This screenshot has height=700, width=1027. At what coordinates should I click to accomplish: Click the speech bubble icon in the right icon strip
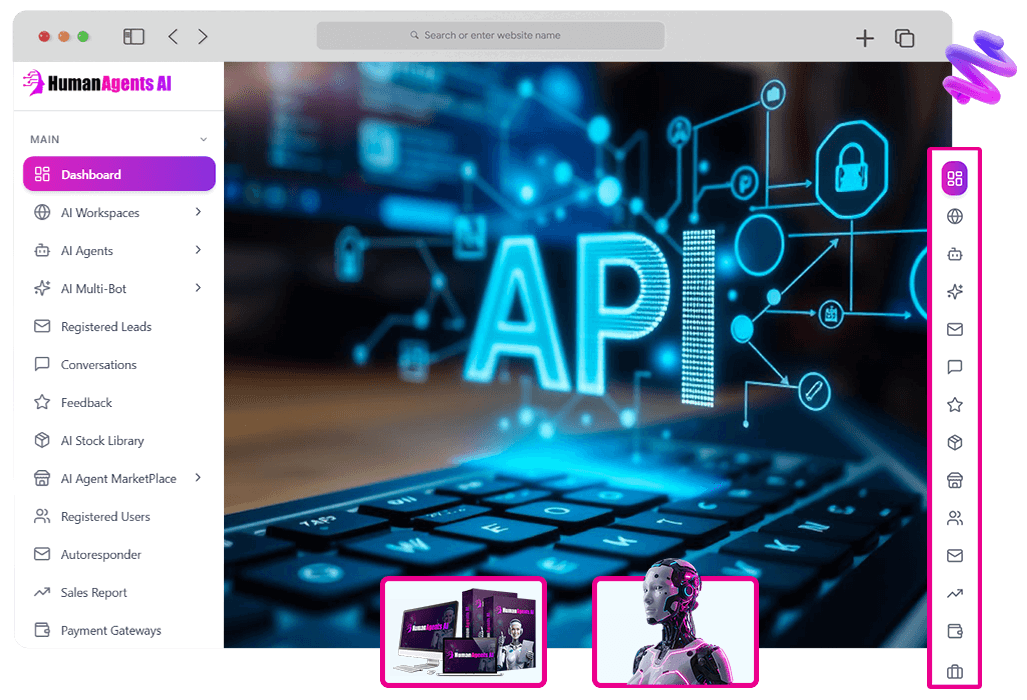pos(954,367)
